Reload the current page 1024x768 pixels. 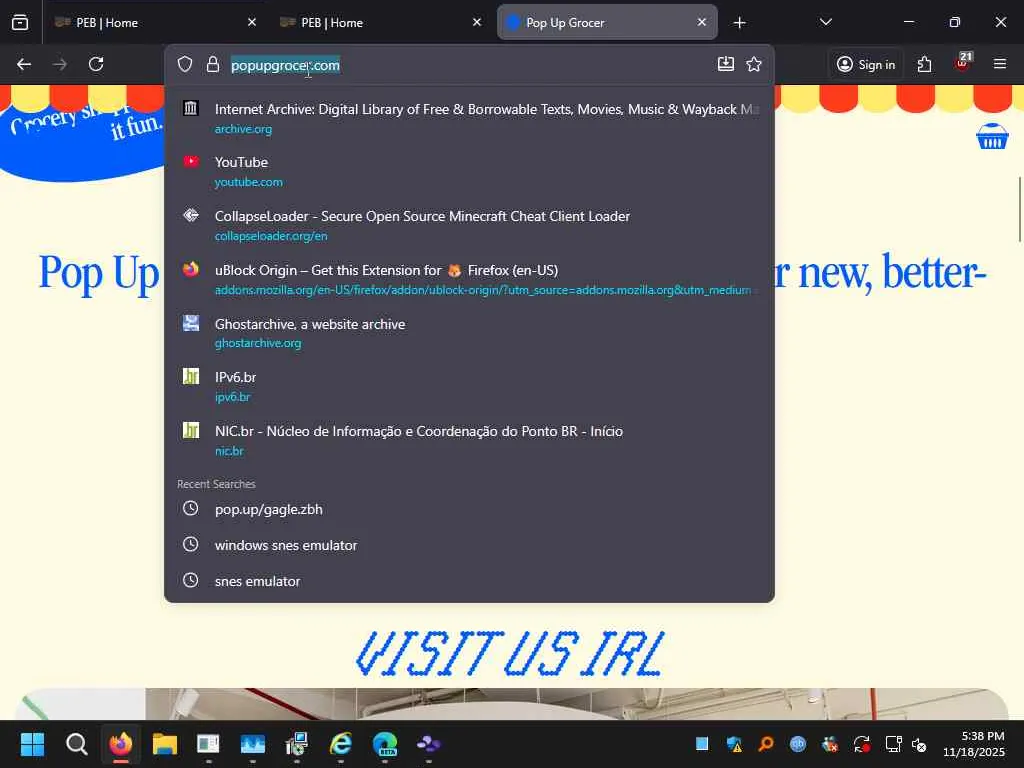click(96, 64)
